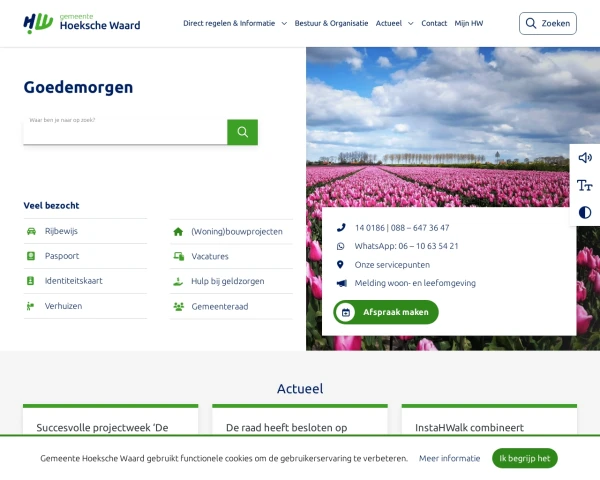
Task: Open the Vacatures link
Action: pyautogui.click(x=210, y=256)
